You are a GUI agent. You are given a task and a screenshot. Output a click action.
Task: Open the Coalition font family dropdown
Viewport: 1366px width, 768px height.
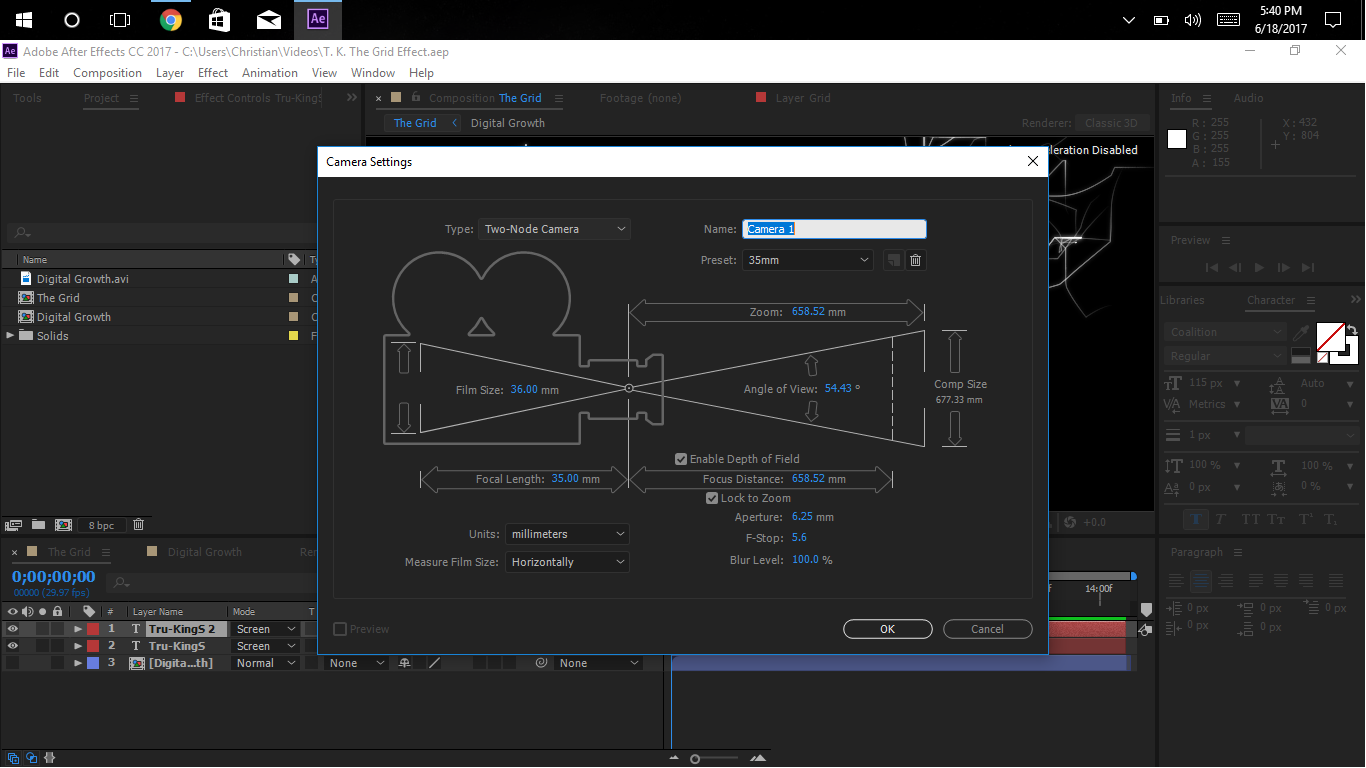tap(1226, 332)
